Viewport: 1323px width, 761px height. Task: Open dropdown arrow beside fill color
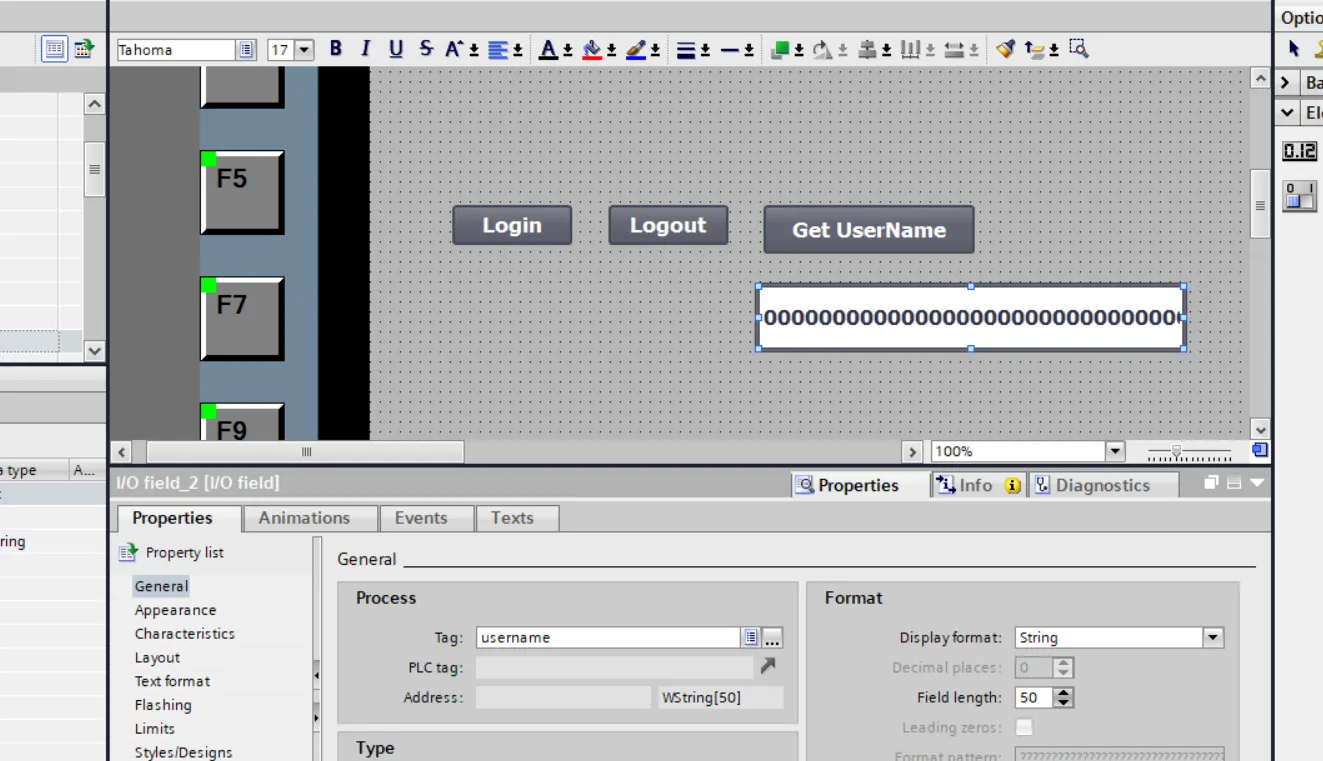(611, 50)
